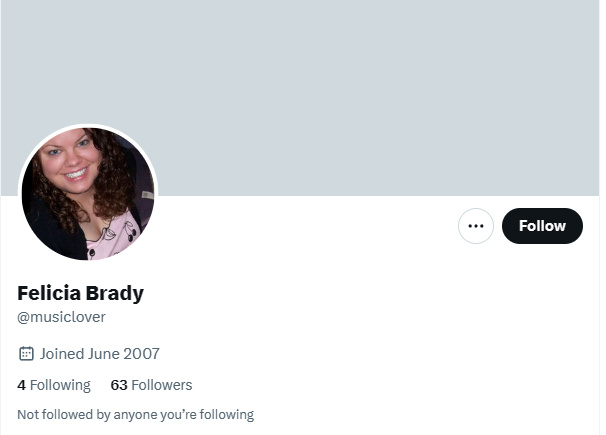The width and height of the screenshot is (606, 435).
Task: Click the ellipsis dots inside the circle button
Action: [x=476, y=226]
